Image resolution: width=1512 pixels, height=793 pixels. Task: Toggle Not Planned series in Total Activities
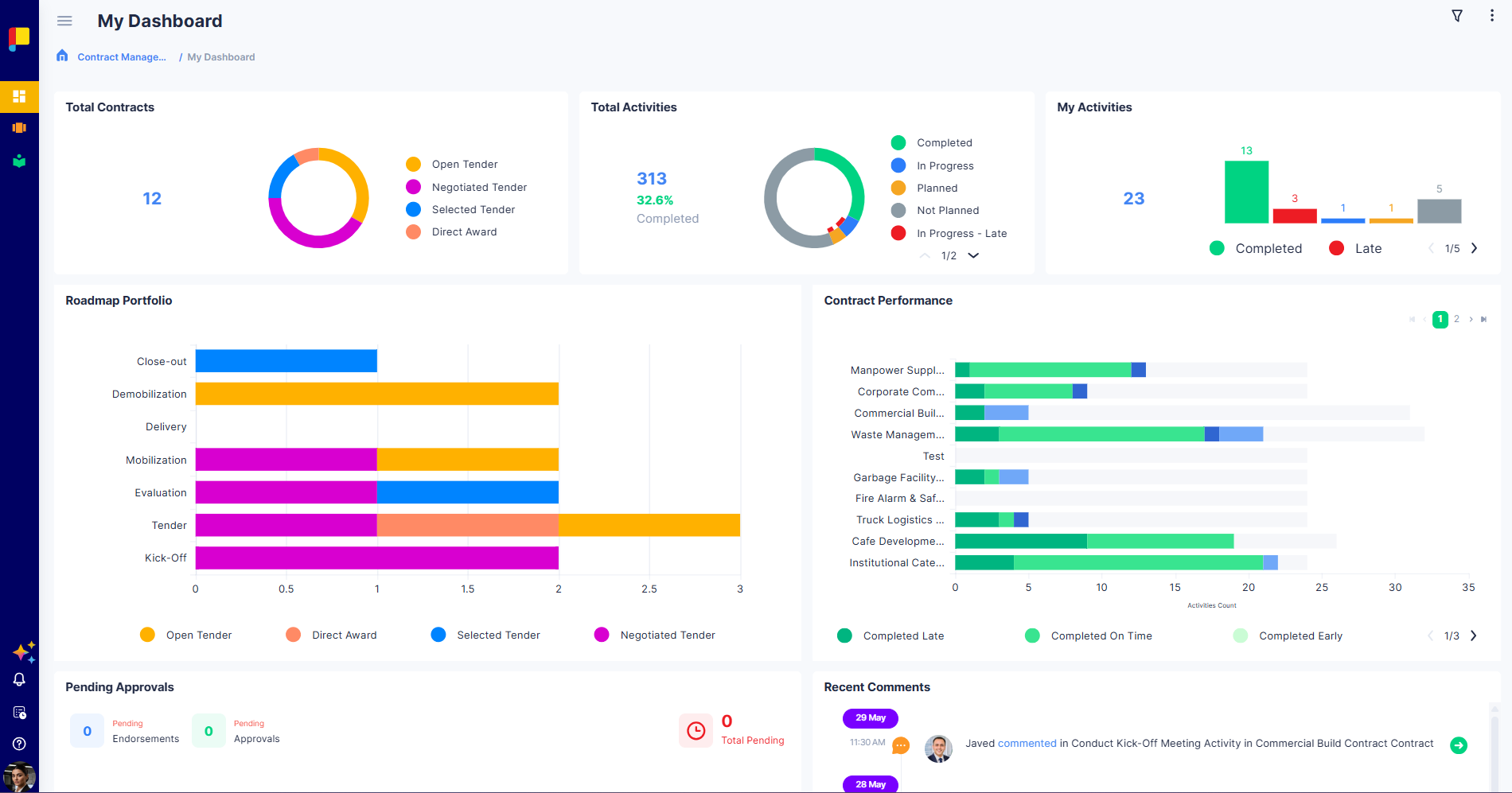(935, 210)
